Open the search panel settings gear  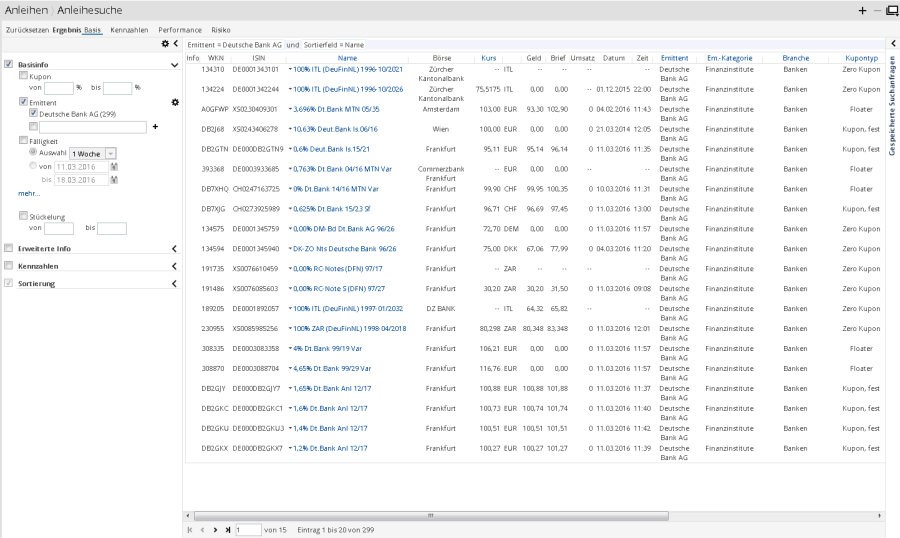(x=165, y=44)
